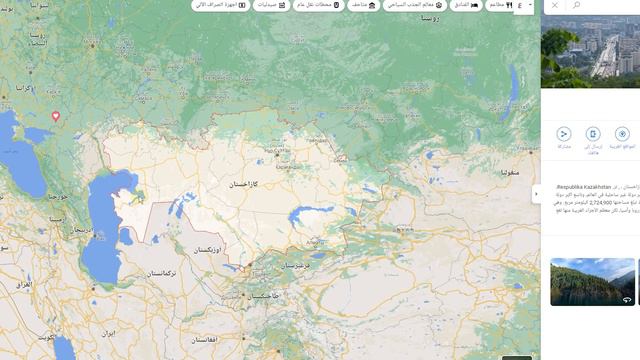This screenshot has height=360, width=640.
Task: Click the red heart saved-place pin
Action: pos(56,116)
